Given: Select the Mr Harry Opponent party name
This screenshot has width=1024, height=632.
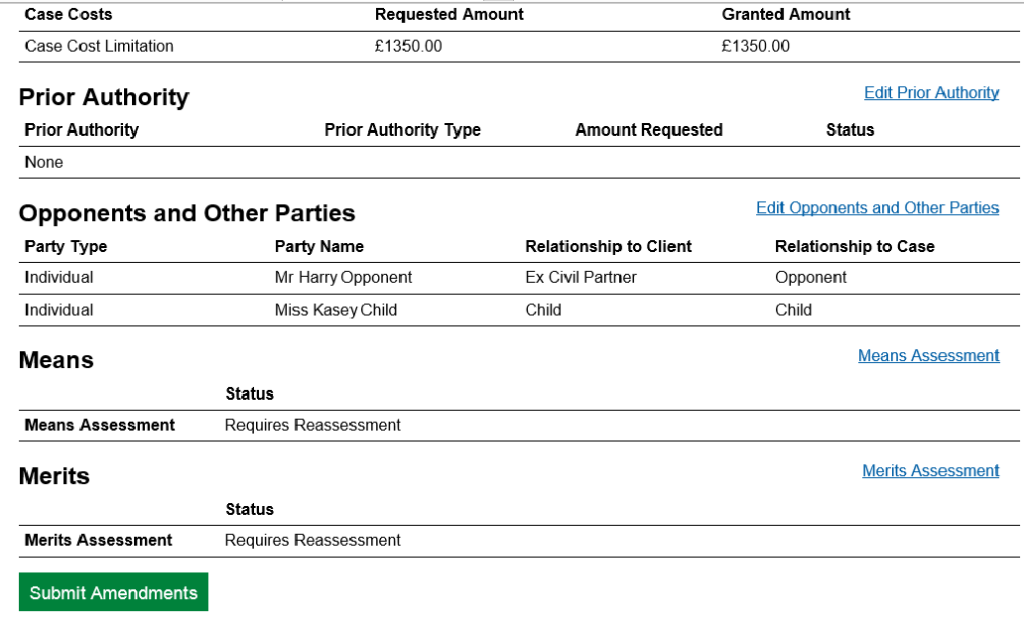Looking at the screenshot, I should point(343,278).
